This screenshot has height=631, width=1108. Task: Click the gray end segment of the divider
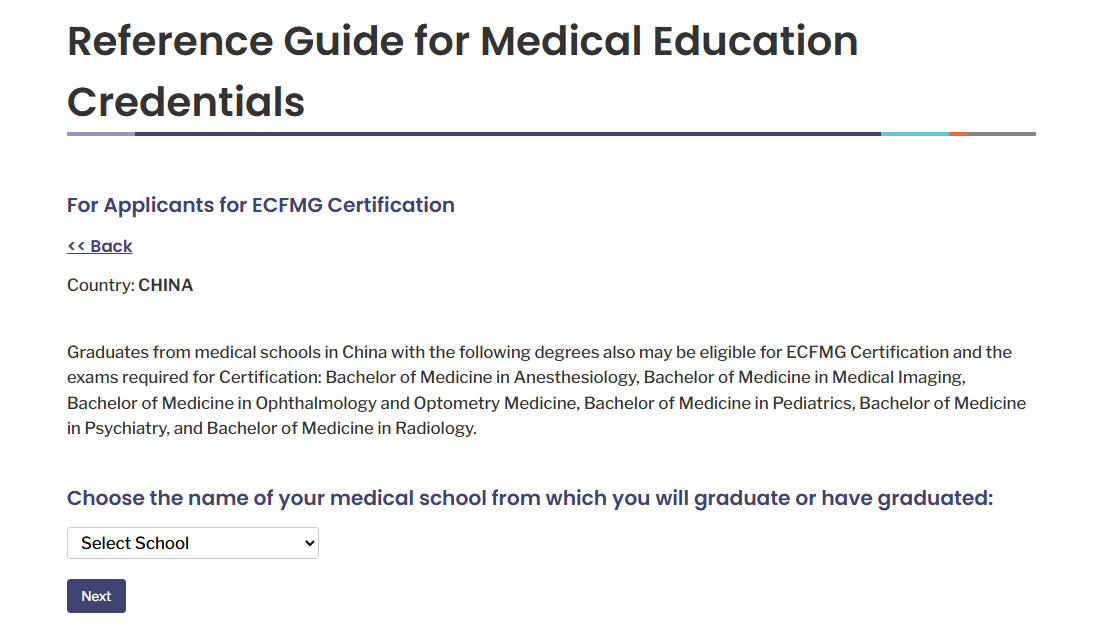tap(1002, 134)
